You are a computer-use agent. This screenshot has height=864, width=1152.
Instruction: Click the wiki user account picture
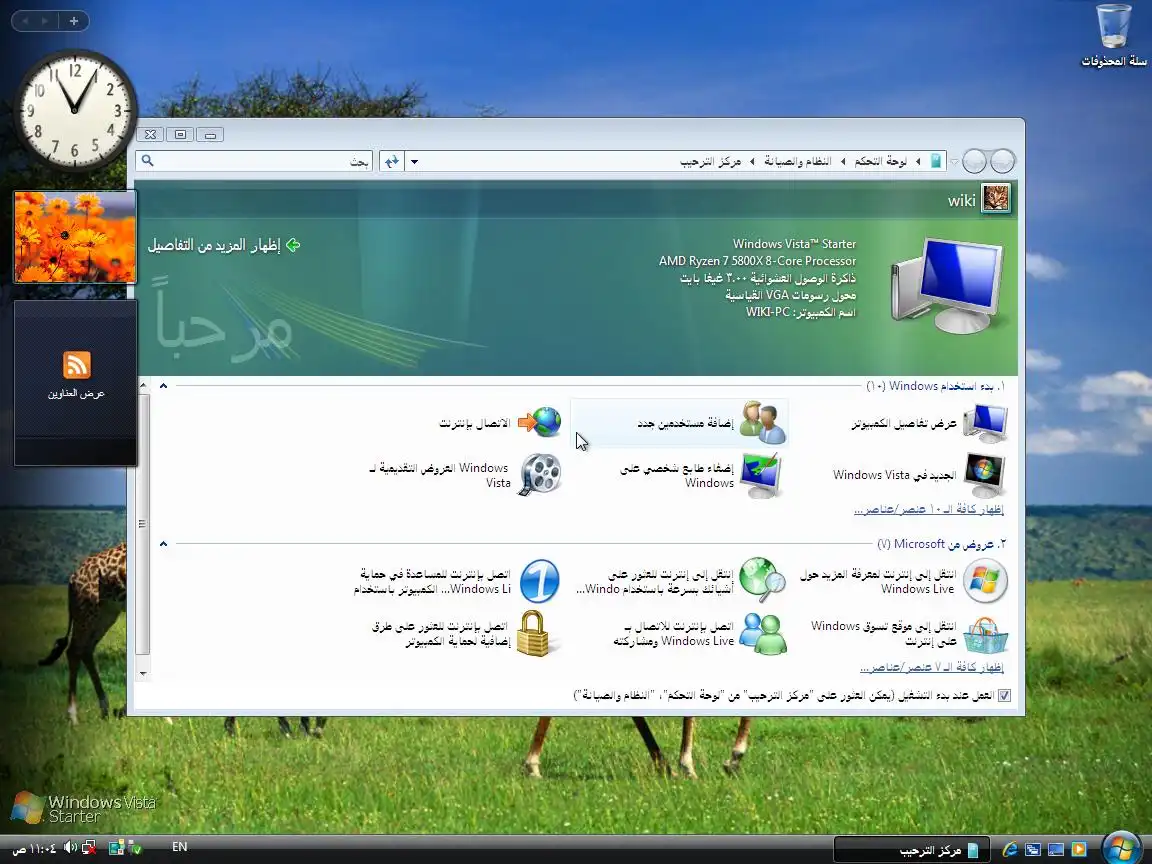coord(996,198)
